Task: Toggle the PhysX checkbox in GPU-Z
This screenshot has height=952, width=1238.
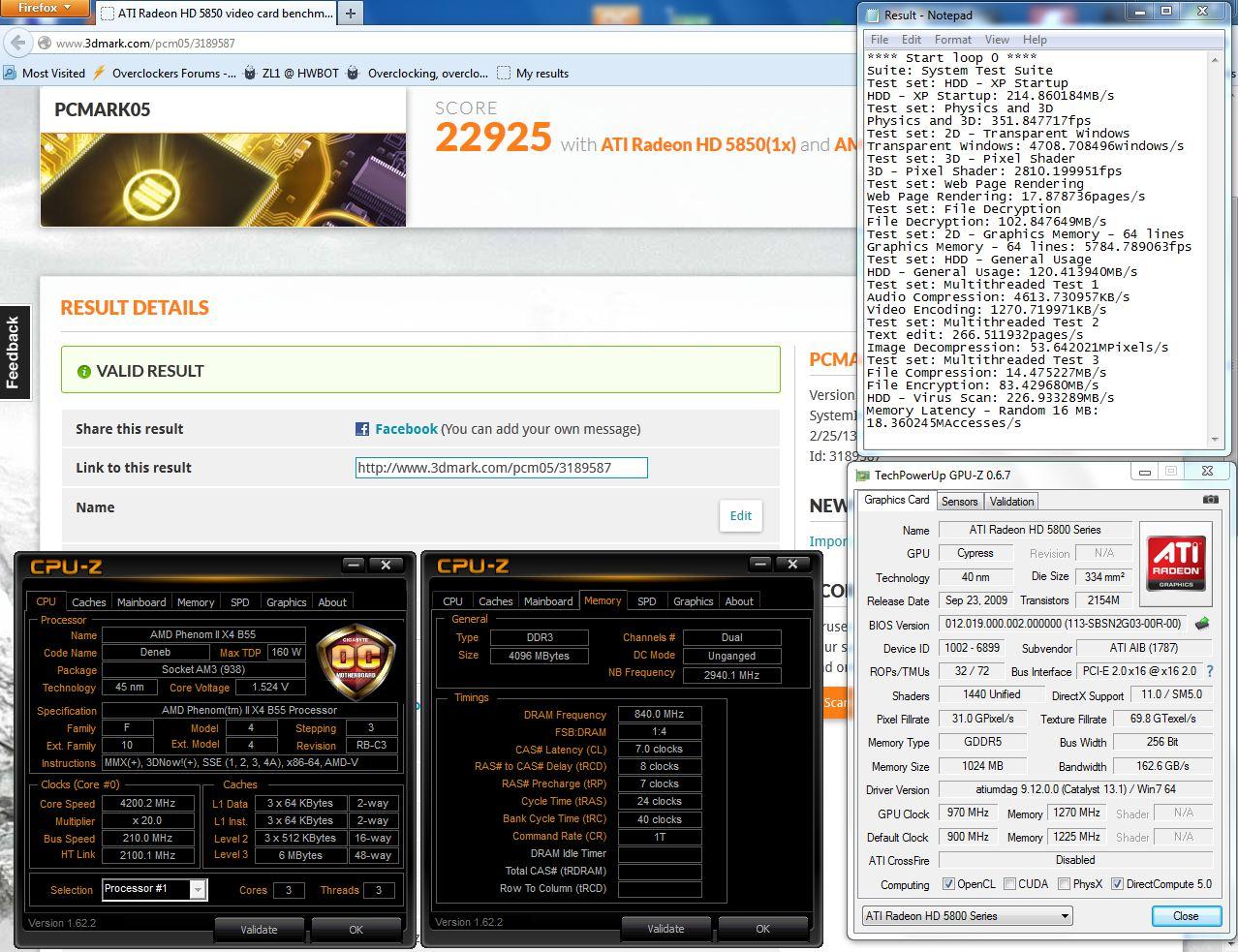Action: tap(1064, 884)
